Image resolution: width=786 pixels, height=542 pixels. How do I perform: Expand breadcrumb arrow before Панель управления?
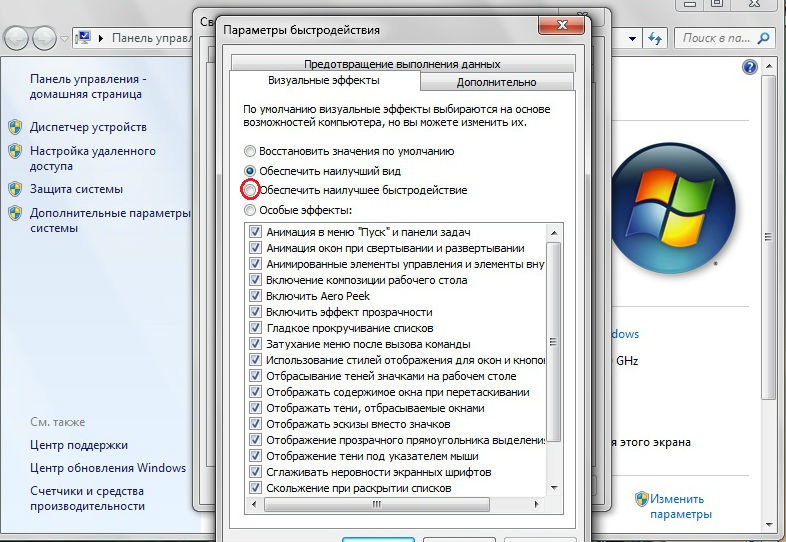coord(101,38)
